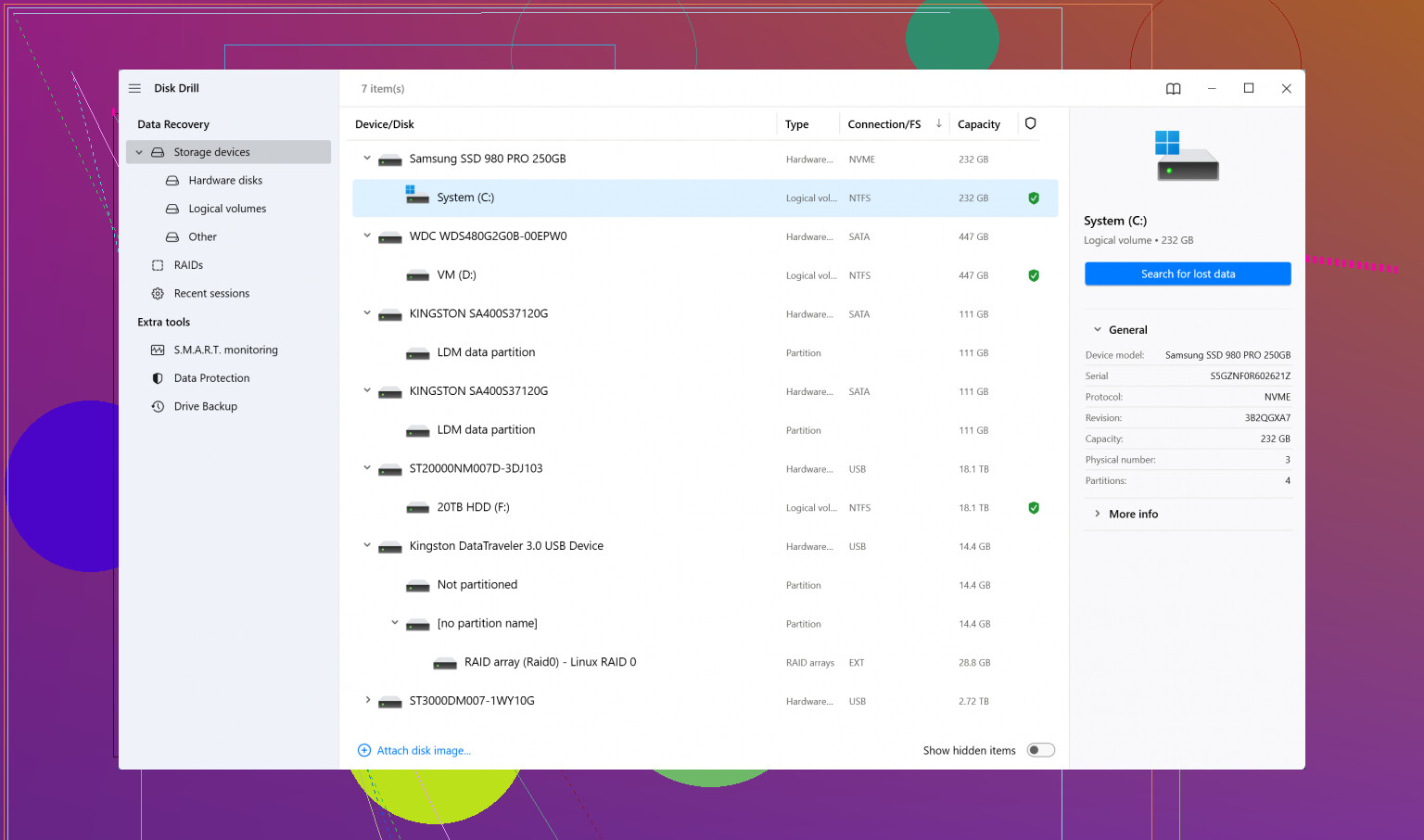The image size is (1424, 840).
Task: Click the book help icon in title bar
Action: [x=1173, y=89]
